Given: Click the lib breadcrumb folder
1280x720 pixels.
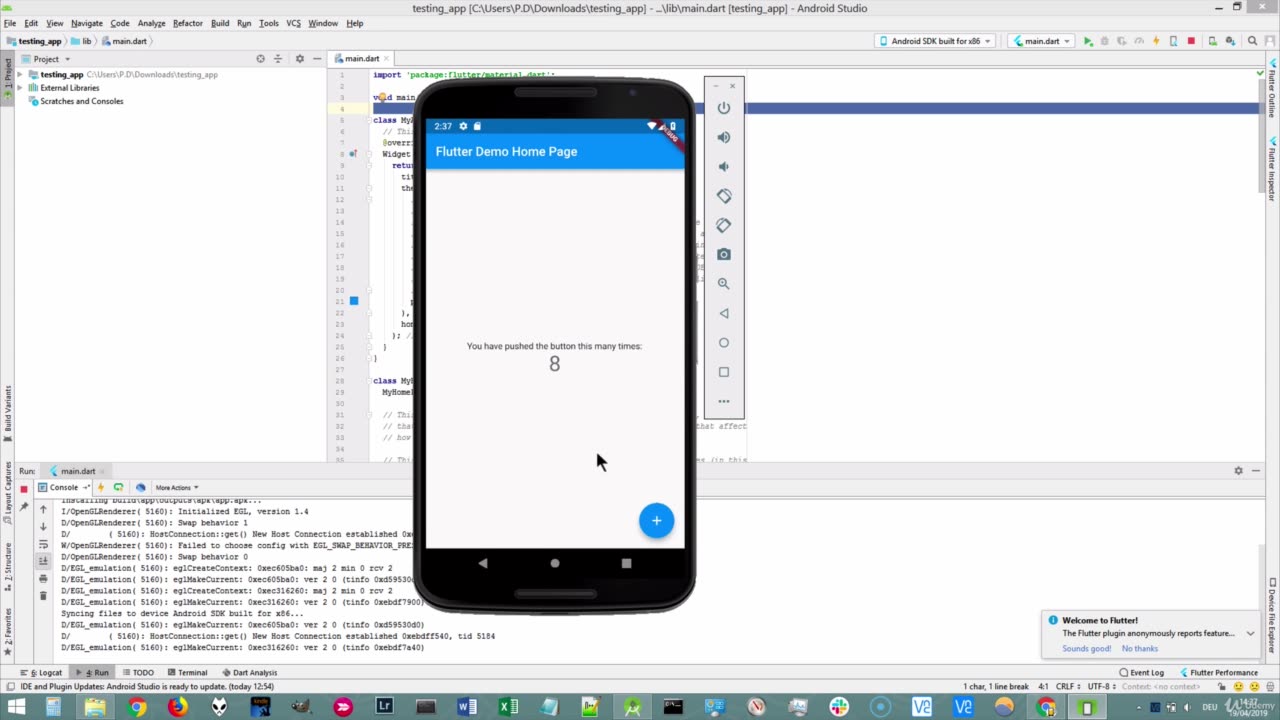Looking at the screenshot, I should pyautogui.click(x=81, y=41).
